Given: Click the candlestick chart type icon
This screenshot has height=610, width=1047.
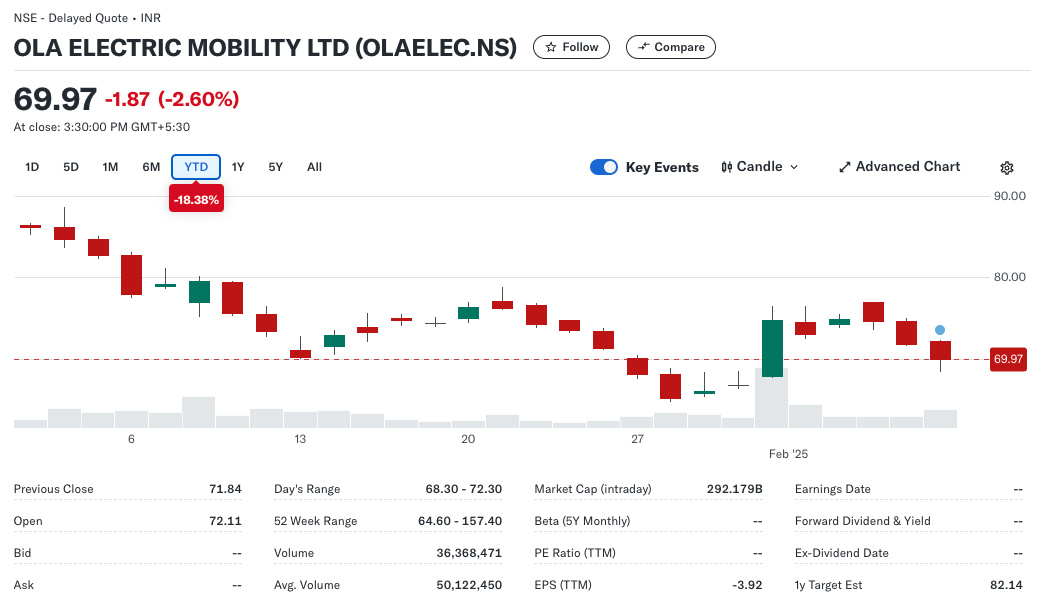Looking at the screenshot, I should [726, 167].
